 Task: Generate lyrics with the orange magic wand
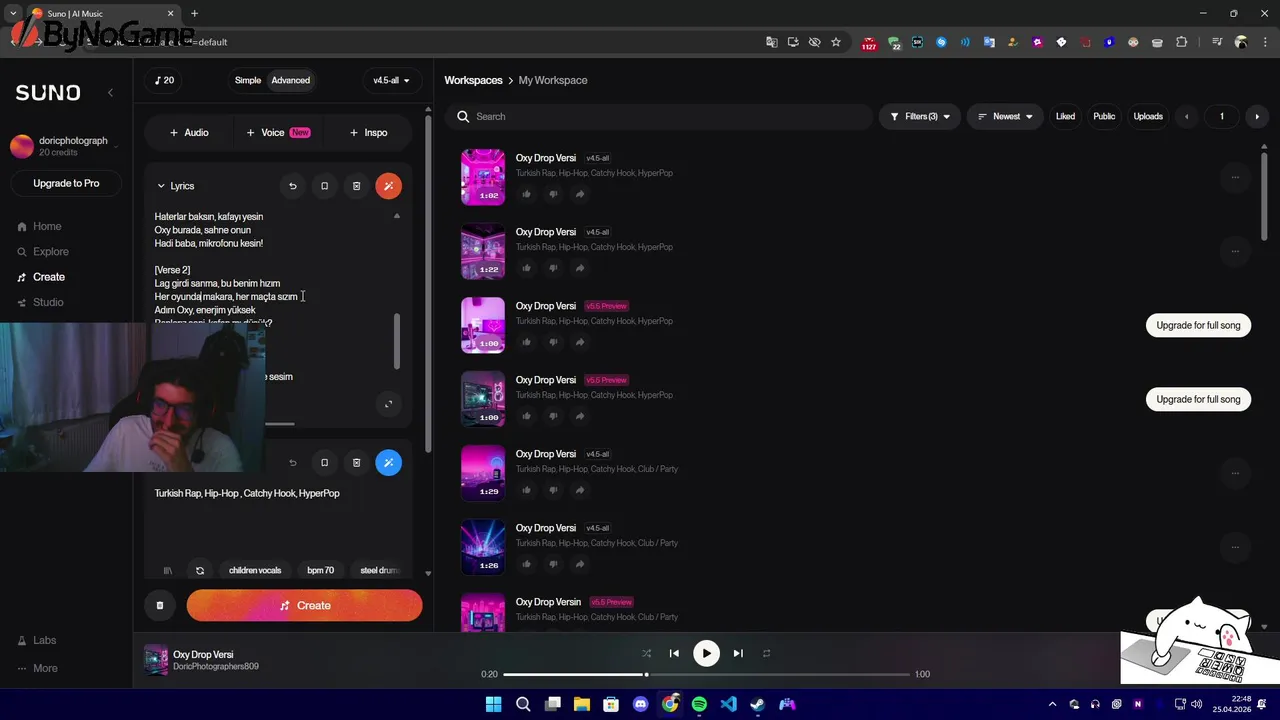coord(388,186)
